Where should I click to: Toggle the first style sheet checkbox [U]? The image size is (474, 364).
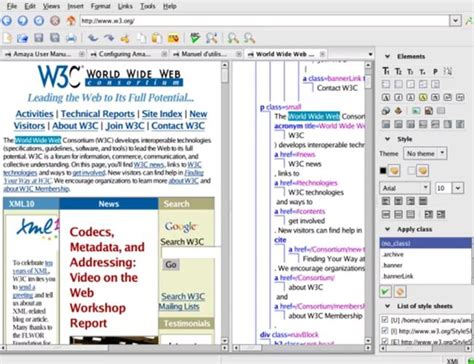coord(385,320)
